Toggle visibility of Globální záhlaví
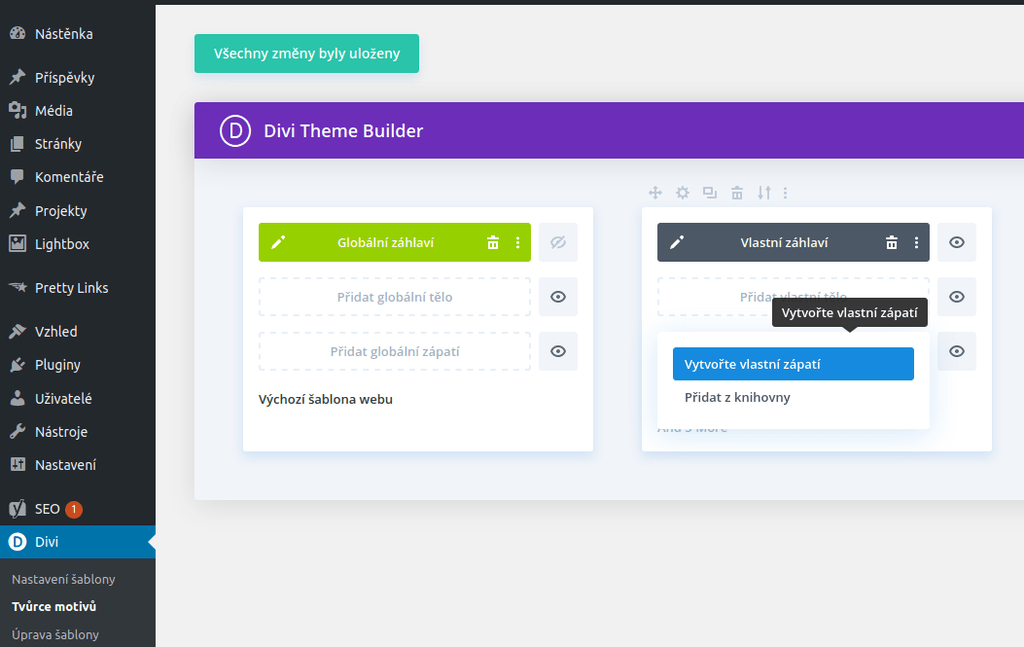Image resolution: width=1024 pixels, height=647 pixels. (x=558, y=242)
